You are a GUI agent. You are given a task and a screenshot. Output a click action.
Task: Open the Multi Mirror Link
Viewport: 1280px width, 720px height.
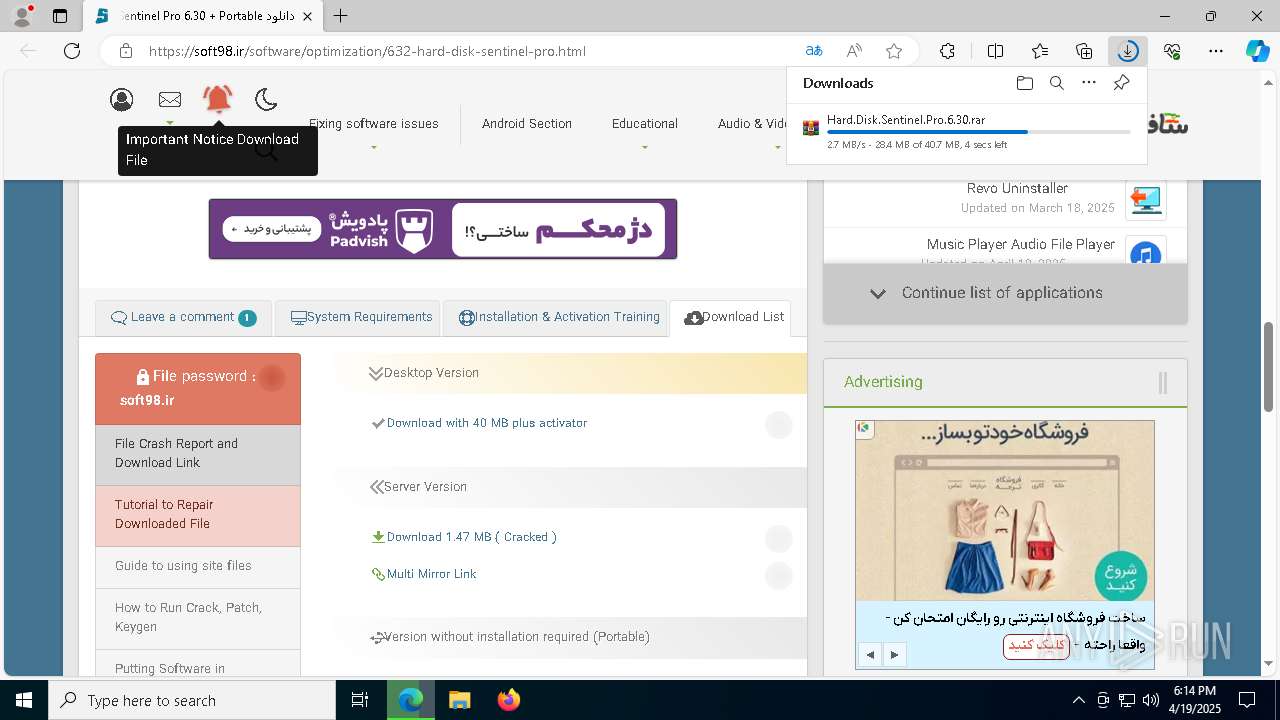click(x=432, y=574)
